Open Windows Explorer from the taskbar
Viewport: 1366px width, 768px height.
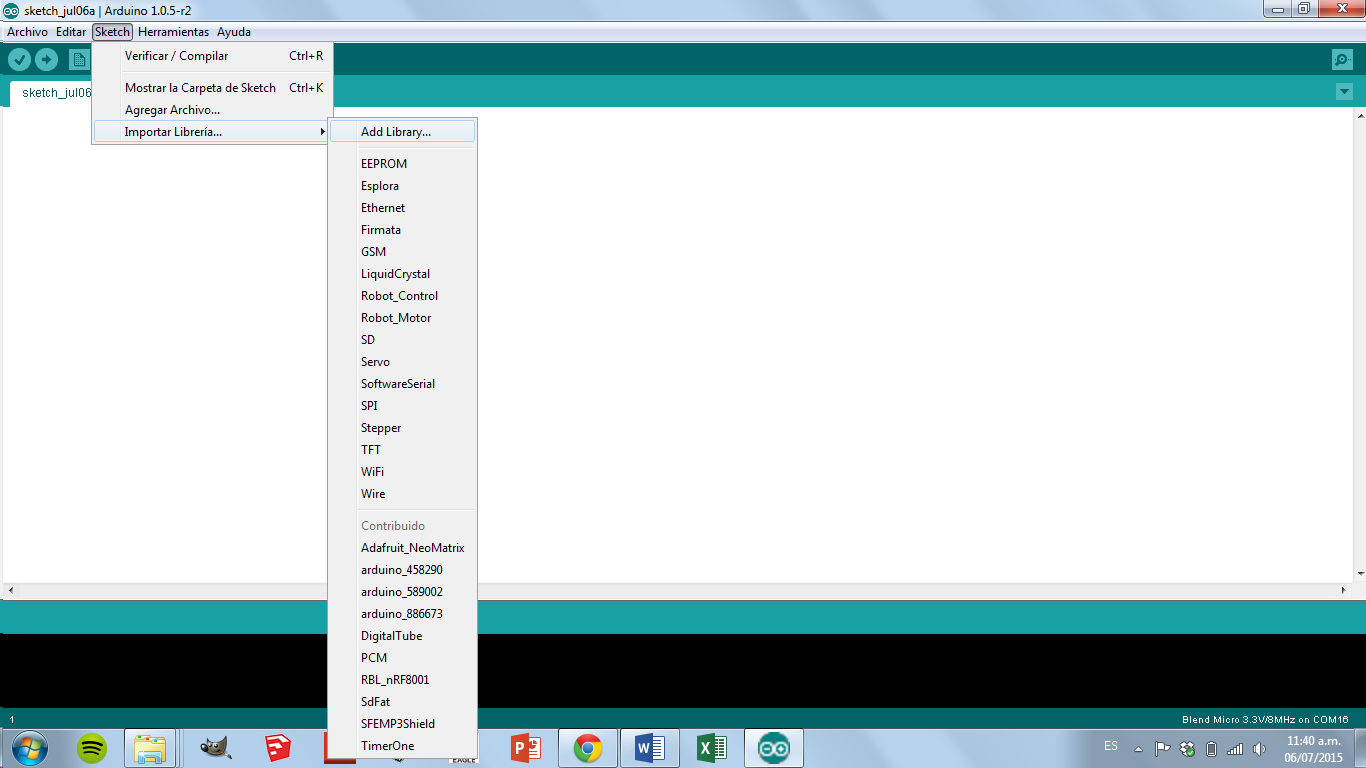pos(150,748)
